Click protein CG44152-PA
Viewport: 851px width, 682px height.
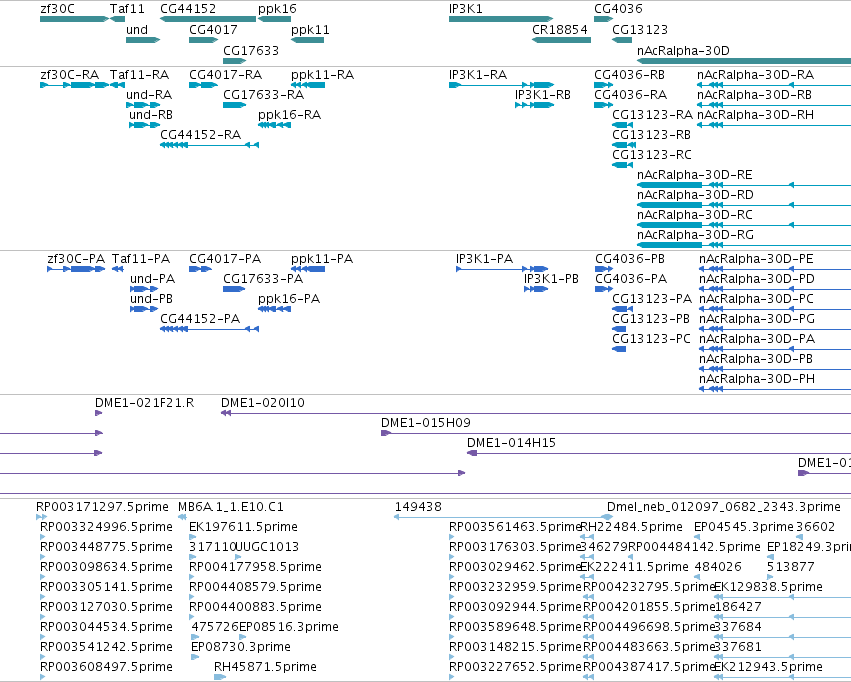coord(209,329)
